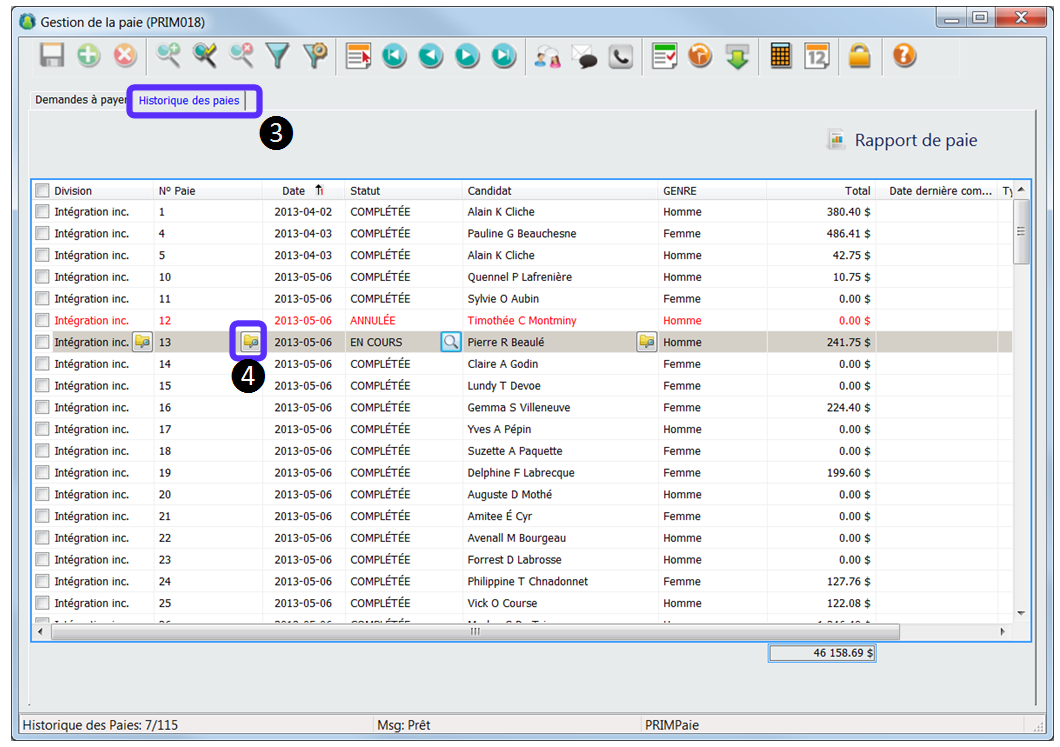The height and width of the screenshot is (747, 1060).
Task: Click the save diskette toolbar icon
Action: click(x=51, y=57)
